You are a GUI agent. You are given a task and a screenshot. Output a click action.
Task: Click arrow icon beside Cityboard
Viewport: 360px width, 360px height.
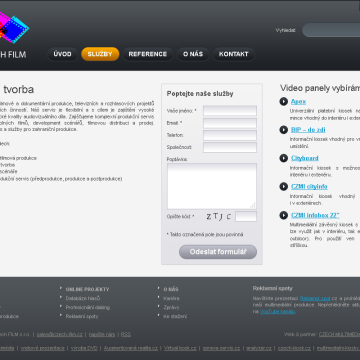[284, 158]
